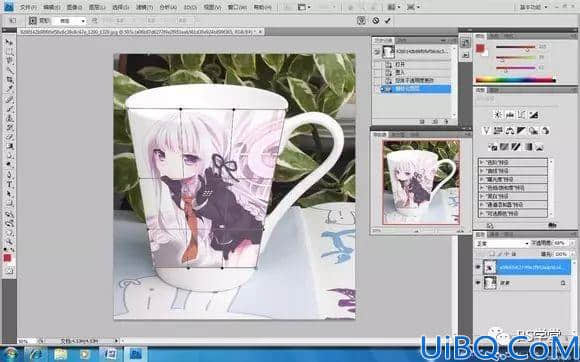Add a Levels adjustment

pos(510,115)
